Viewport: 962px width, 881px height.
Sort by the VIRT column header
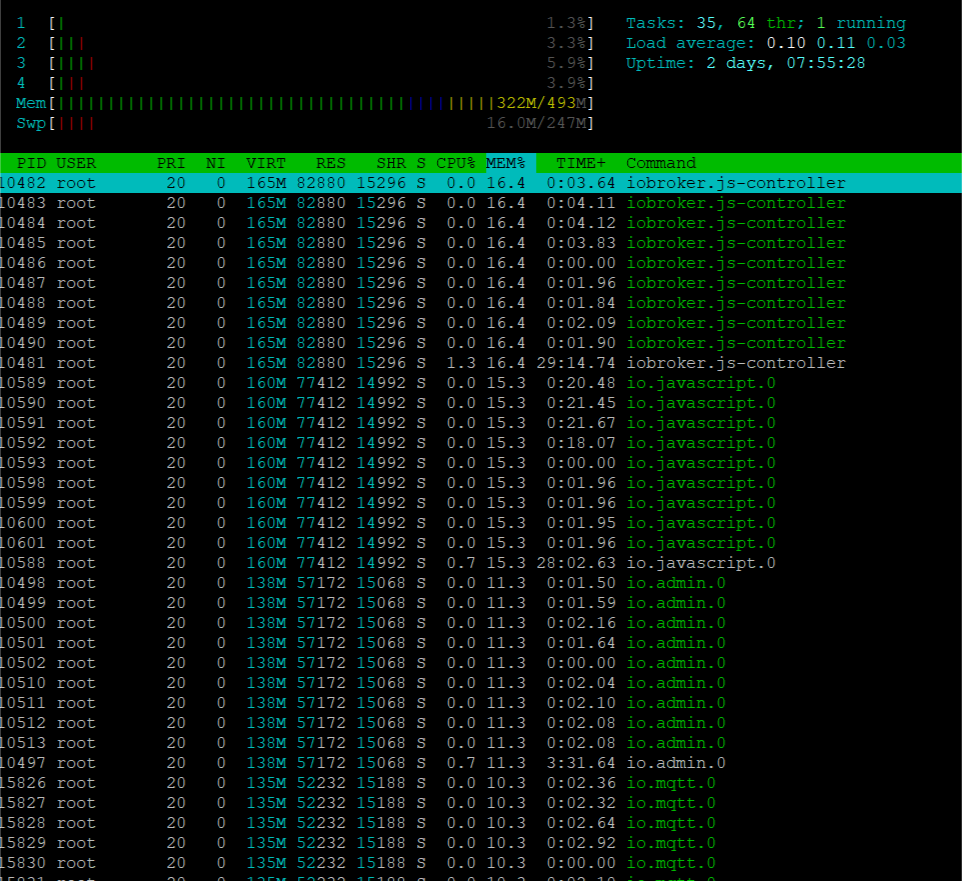[266, 163]
